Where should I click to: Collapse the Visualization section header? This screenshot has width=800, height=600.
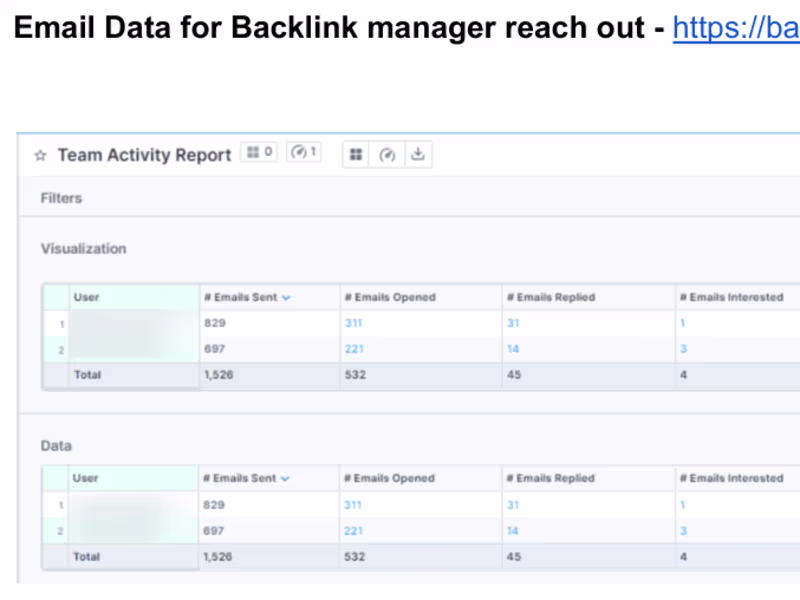[x=83, y=249]
